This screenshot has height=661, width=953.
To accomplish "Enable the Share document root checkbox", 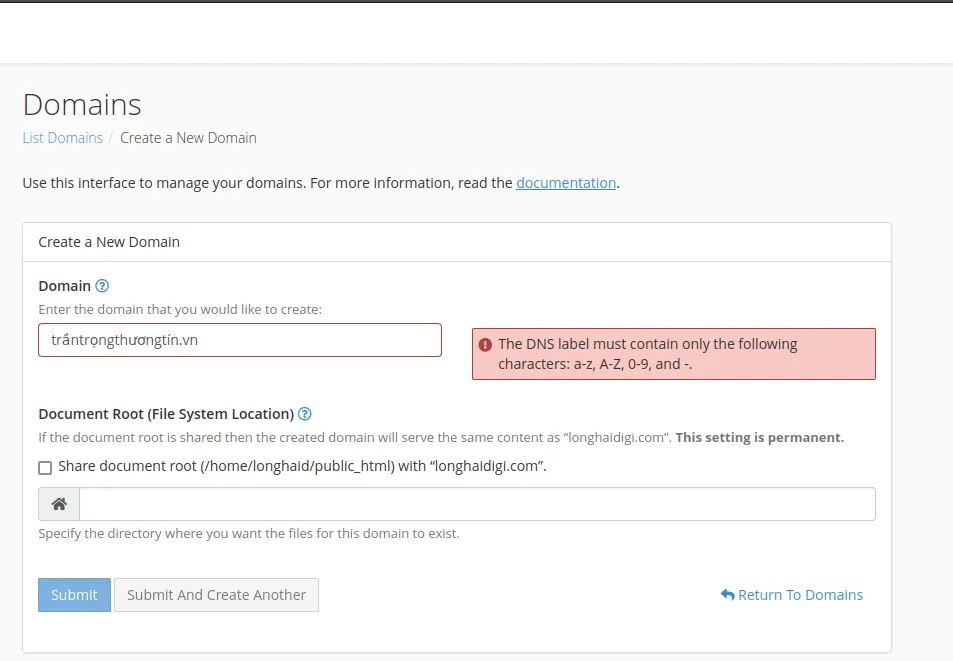I will [45, 467].
